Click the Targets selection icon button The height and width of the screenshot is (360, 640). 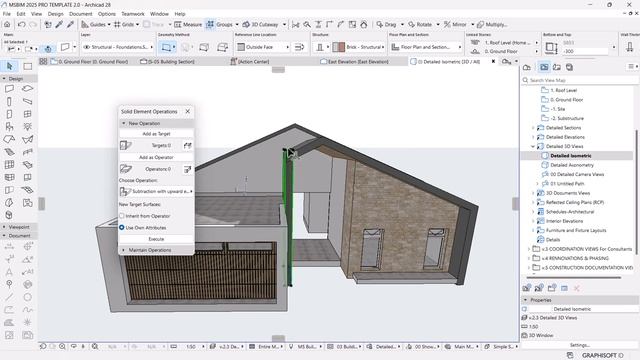(187, 145)
